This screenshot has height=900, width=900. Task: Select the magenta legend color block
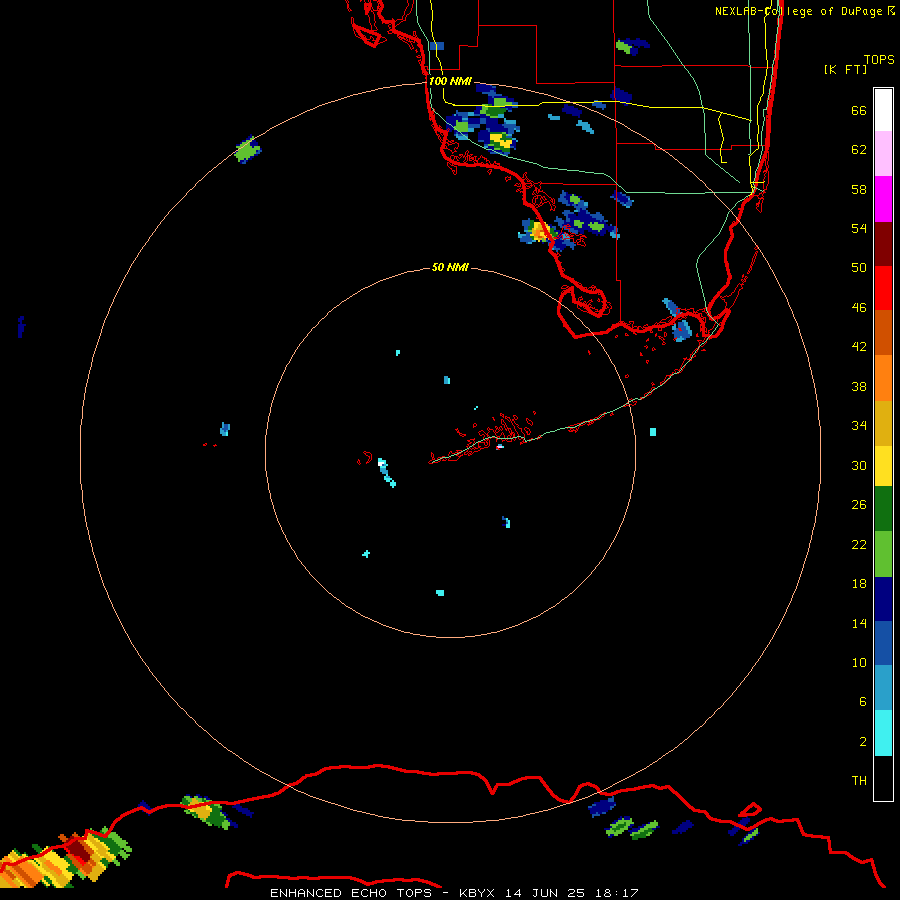coord(883,199)
